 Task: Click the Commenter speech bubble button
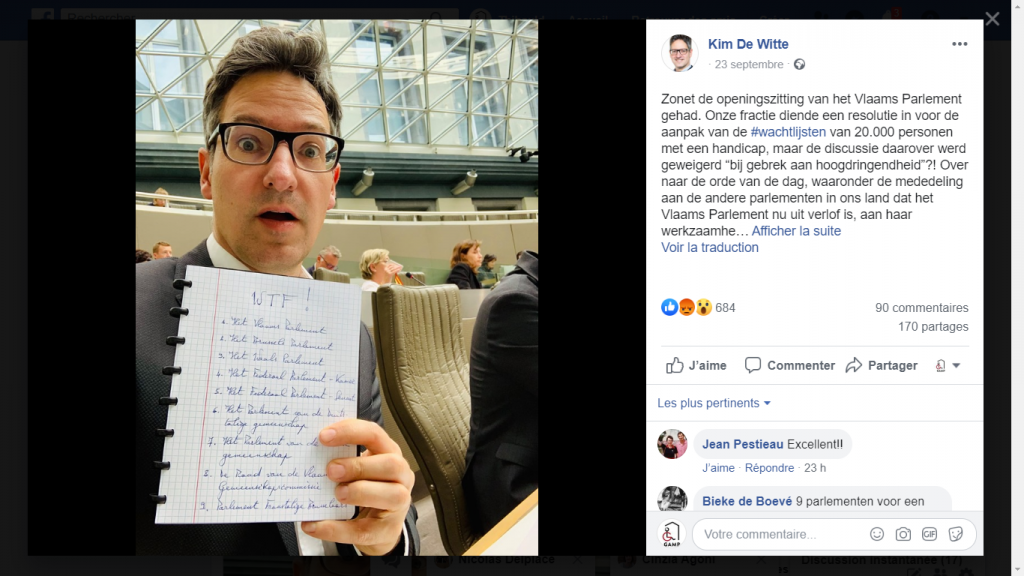(790, 366)
